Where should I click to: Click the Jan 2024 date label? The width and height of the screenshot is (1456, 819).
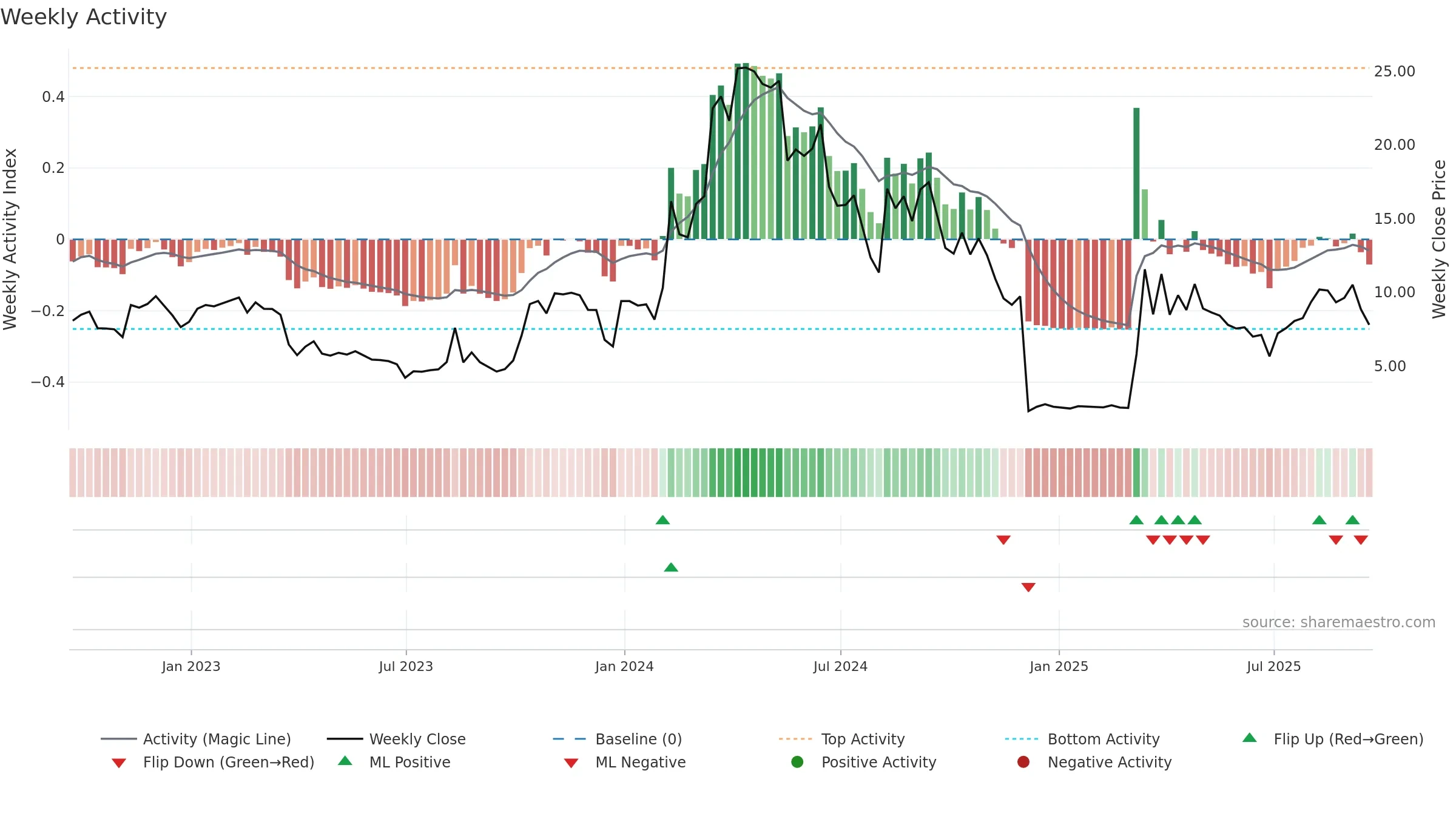(x=624, y=667)
